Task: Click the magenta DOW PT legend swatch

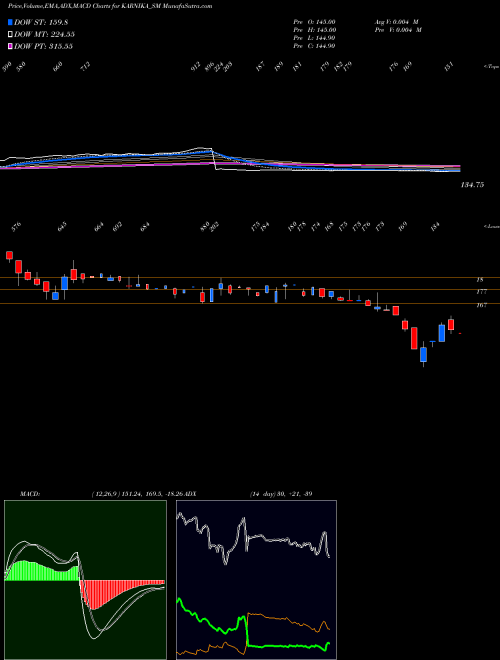Action: (10, 46)
